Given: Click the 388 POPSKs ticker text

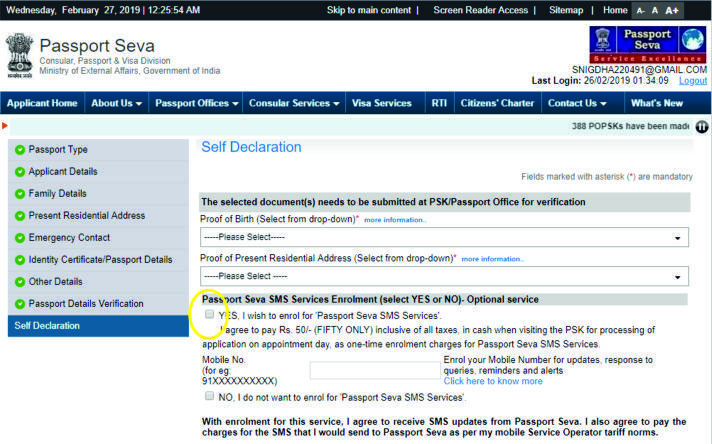Looking at the screenshot, I should coord(630,126).
